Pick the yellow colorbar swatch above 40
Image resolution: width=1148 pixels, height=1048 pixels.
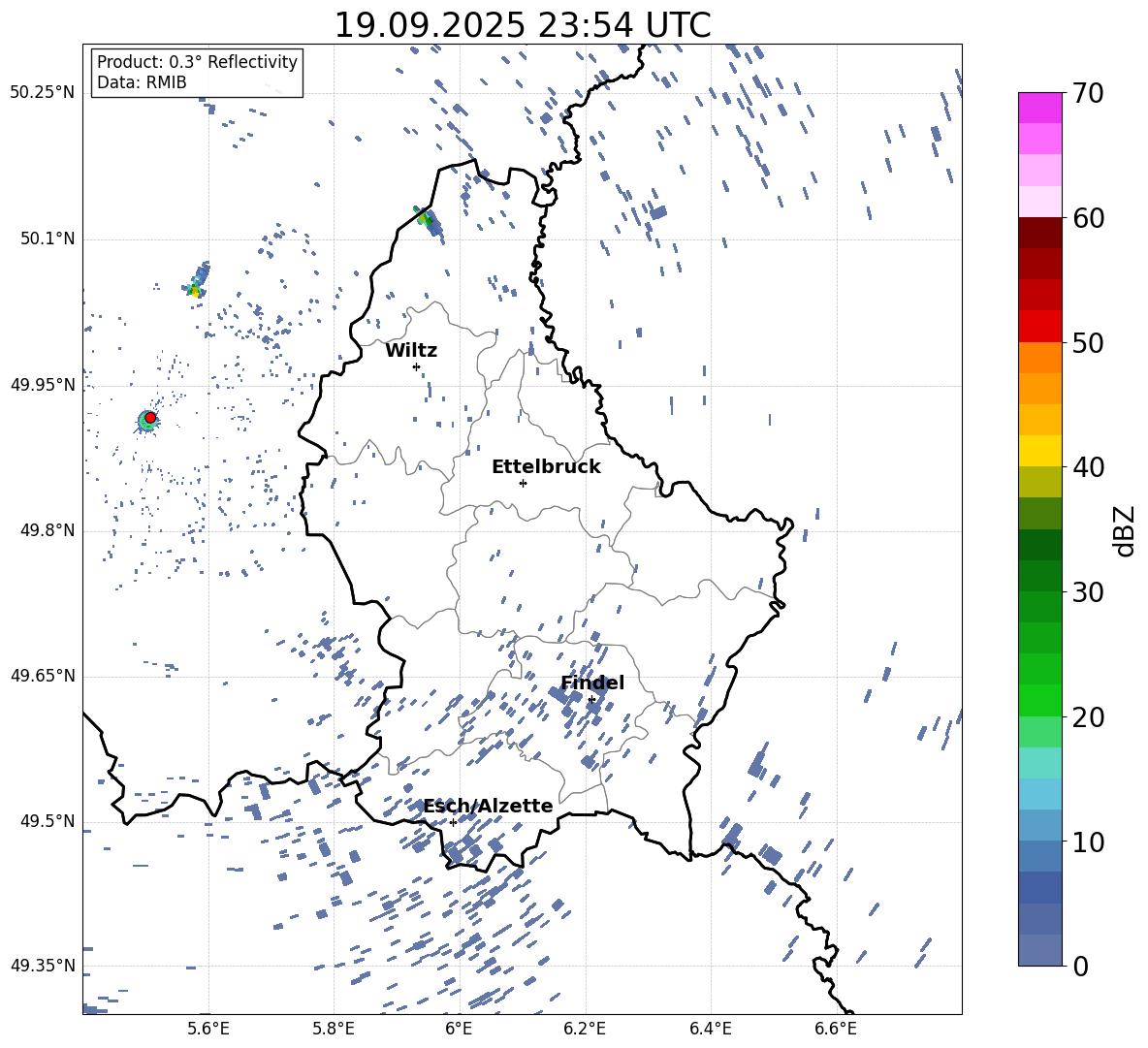pos(1040,451)
